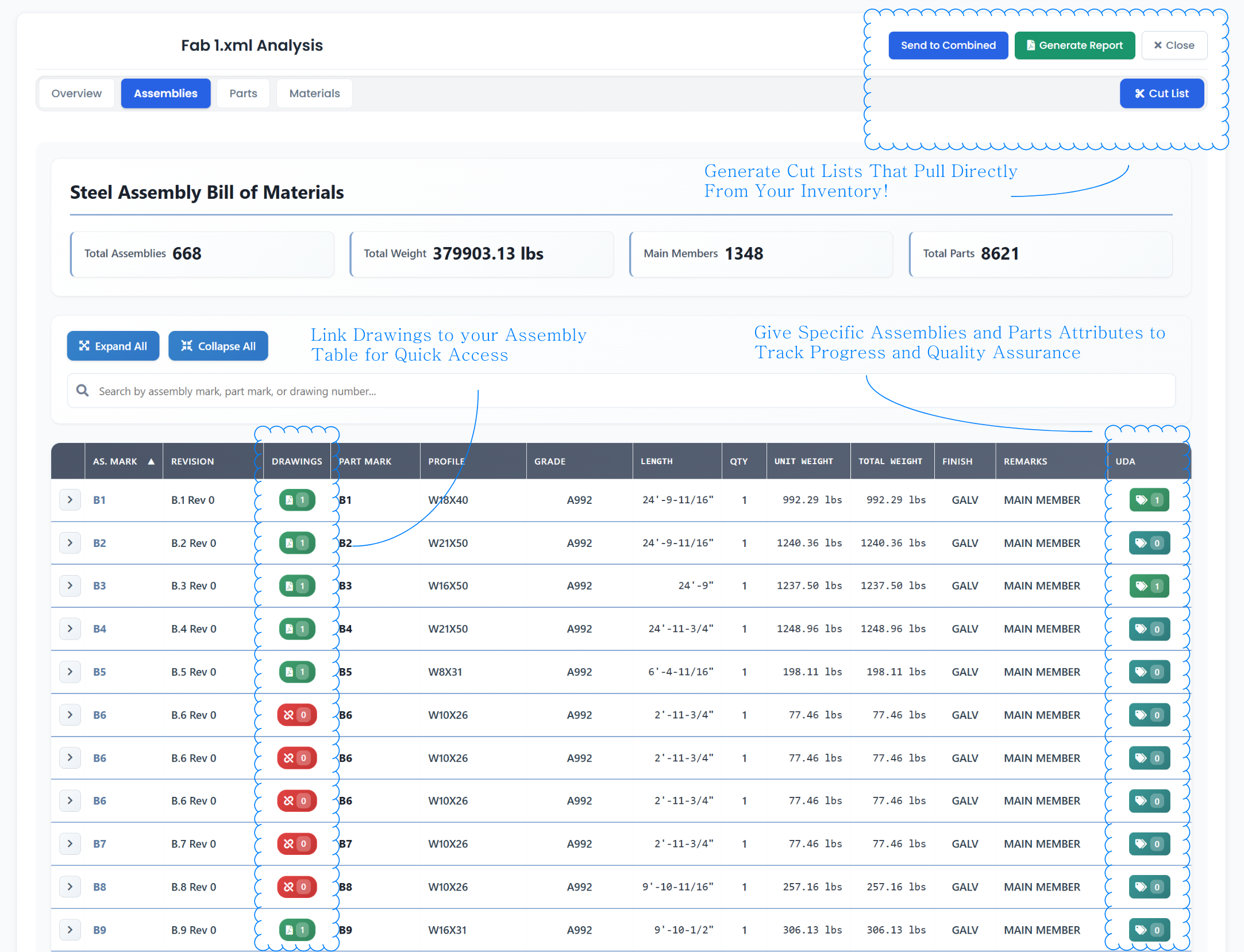Open the linked drawing badge for B1
The height and width of the screenshot is (952, 1244).
click(296, 500)
